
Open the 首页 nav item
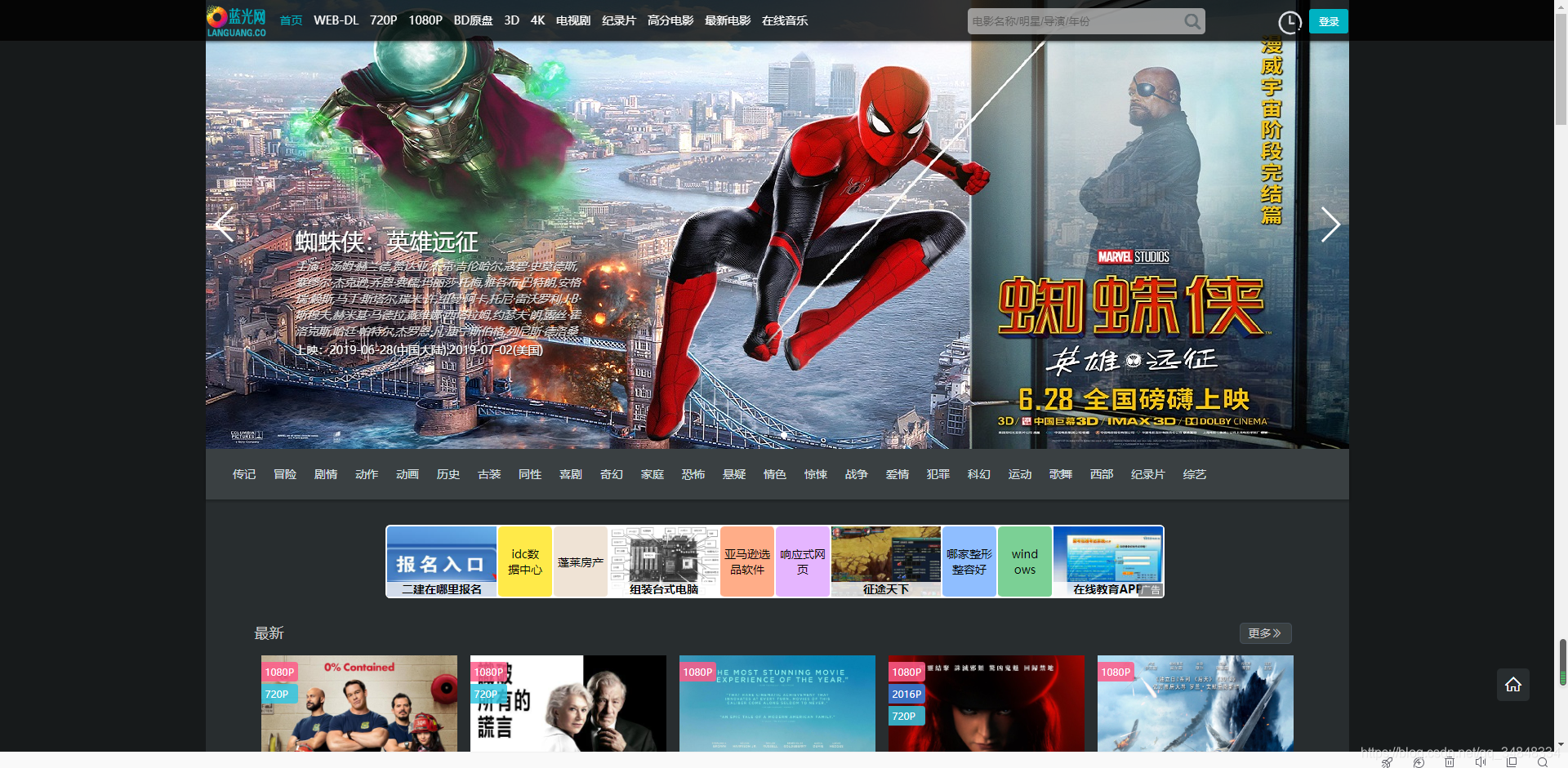[292, 20]
